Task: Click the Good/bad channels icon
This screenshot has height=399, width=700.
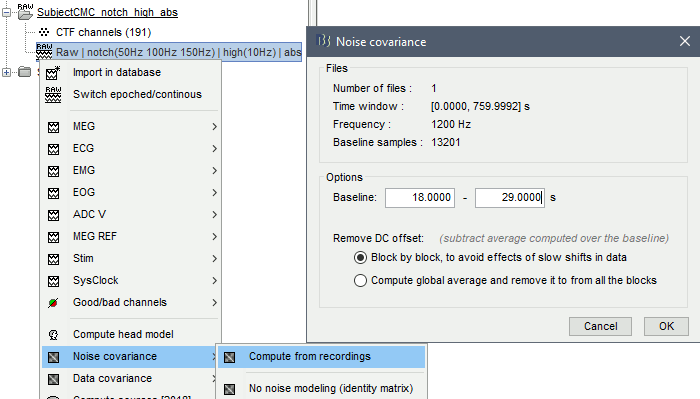Action: pyautogui.click(x=53, y=303)
